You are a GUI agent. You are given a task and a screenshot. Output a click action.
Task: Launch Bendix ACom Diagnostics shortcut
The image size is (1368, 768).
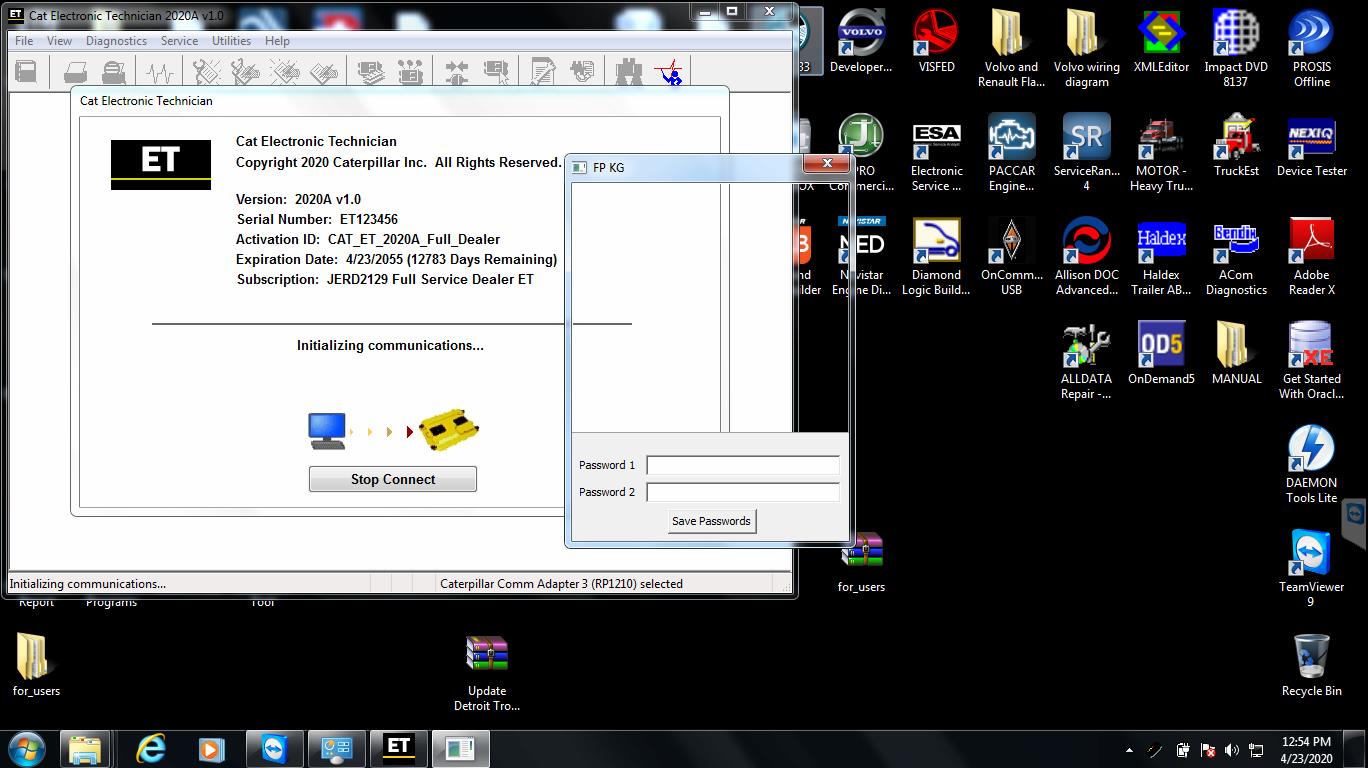[x=1236, y=256]
